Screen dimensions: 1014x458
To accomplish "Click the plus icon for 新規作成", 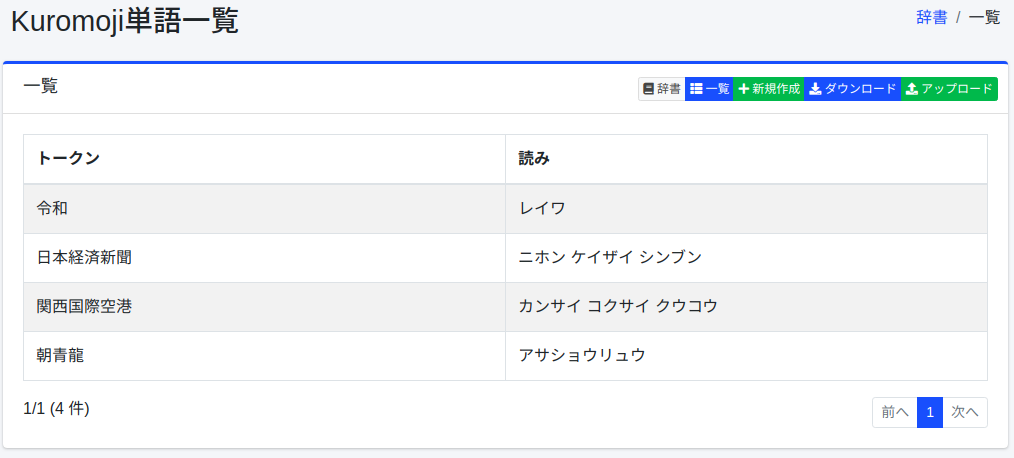I will coord(743,89).
